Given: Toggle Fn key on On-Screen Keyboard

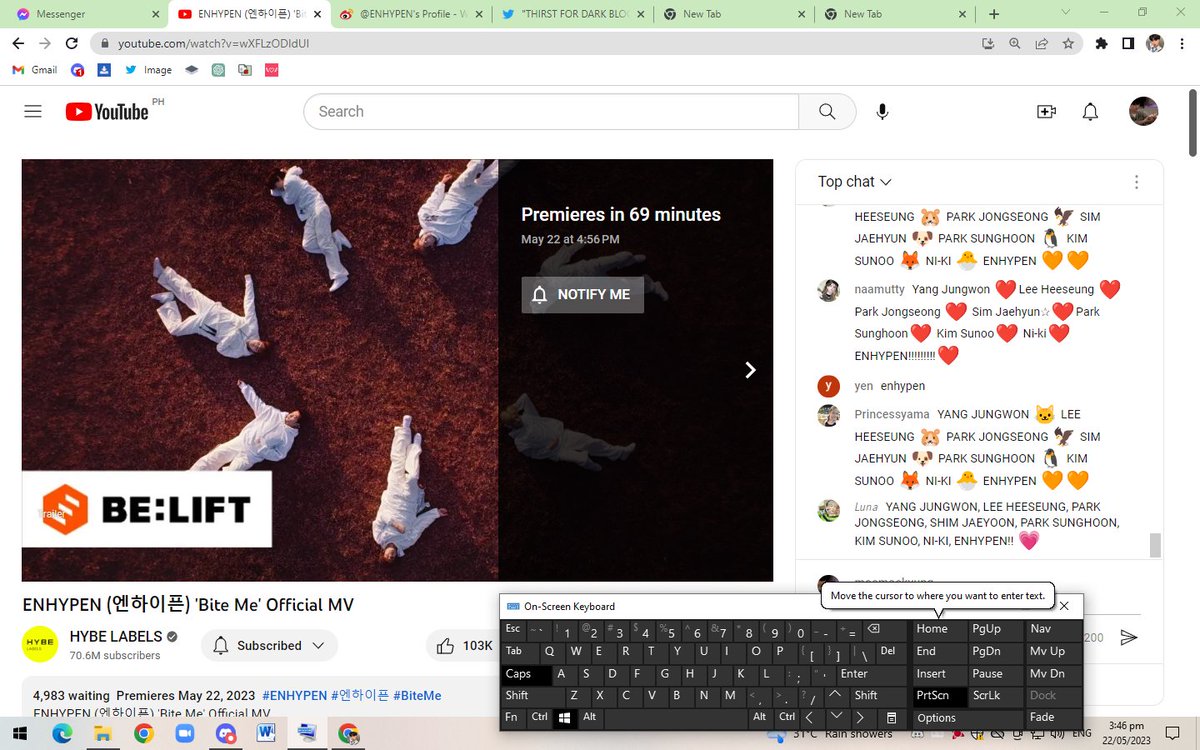Looking at the screenshot, I should pyautogui.click(x=512, y=718).
